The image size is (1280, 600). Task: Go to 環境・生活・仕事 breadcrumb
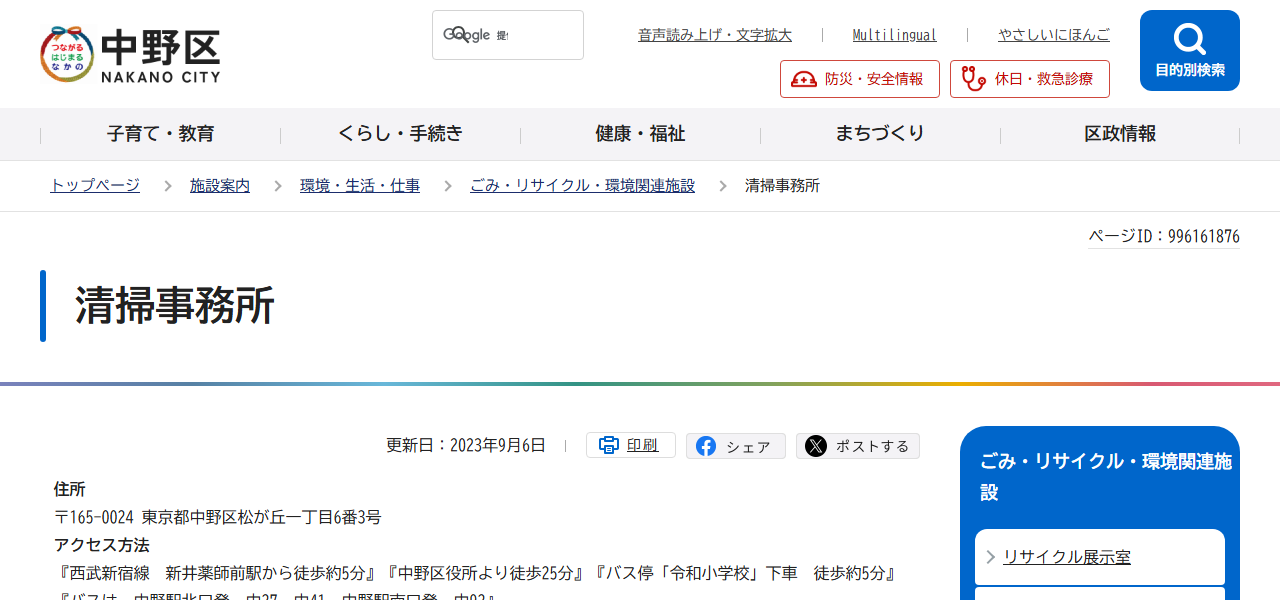pos(360,186)
